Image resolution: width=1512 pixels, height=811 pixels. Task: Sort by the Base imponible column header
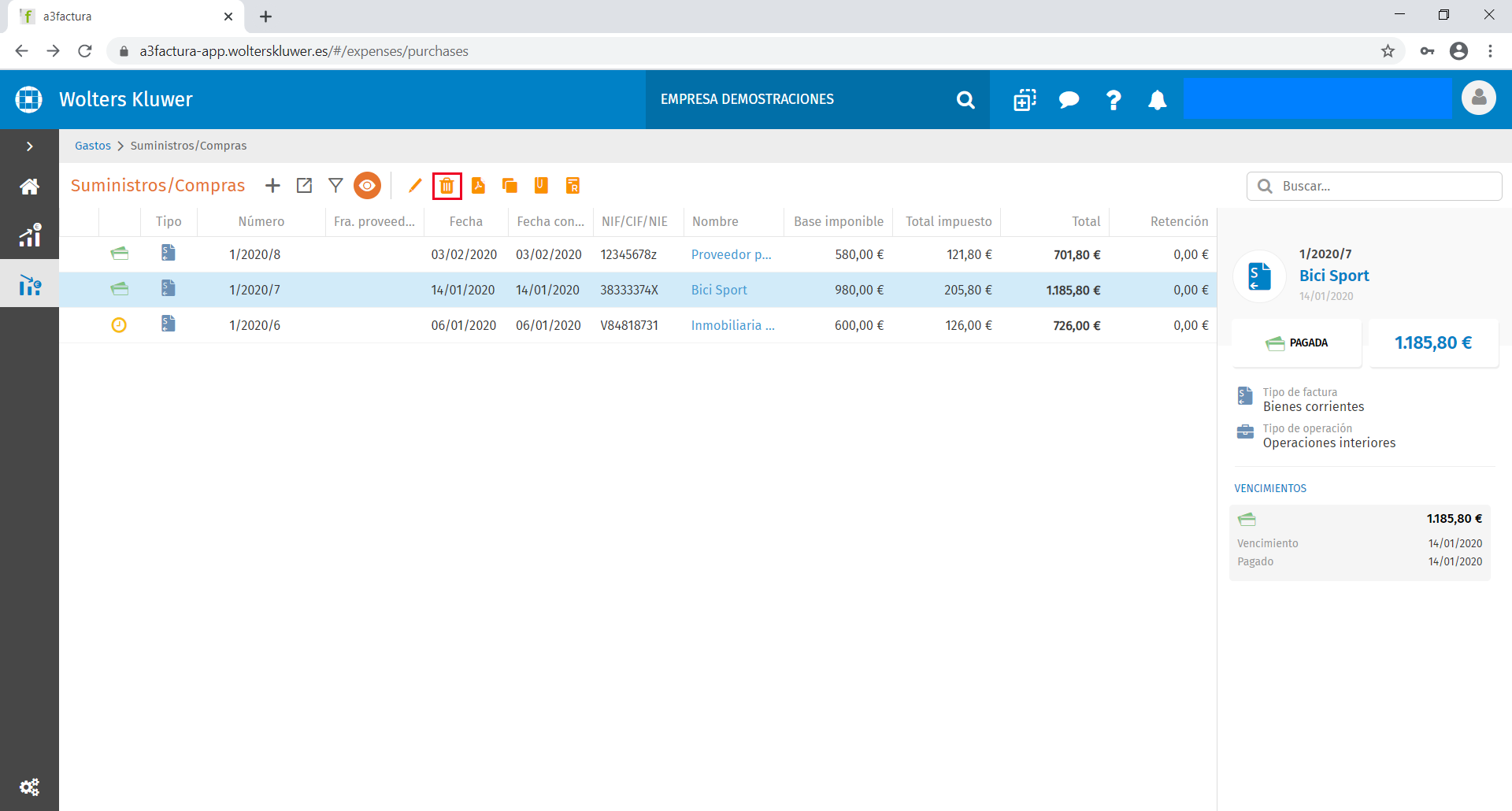[x=839, y=222]
